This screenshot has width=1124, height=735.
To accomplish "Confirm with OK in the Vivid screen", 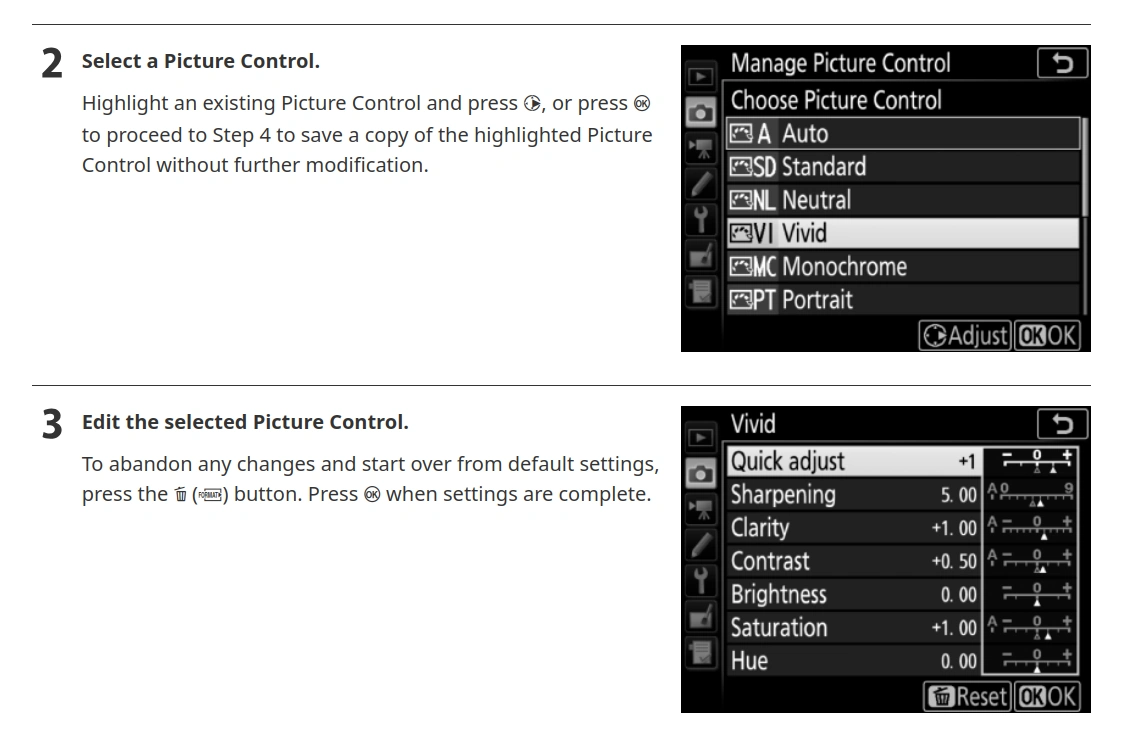I will 1048,696.
